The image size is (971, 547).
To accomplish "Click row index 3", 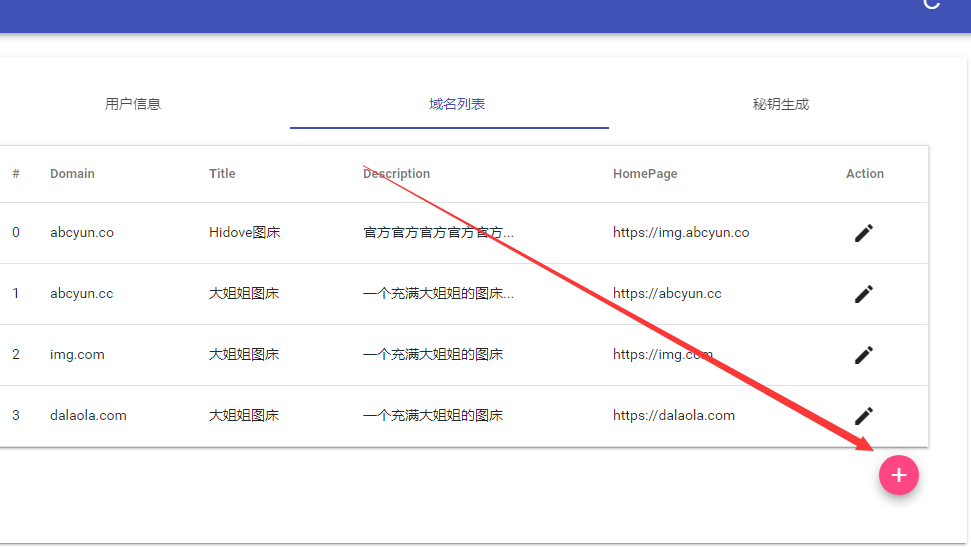I will pos(16,415).
